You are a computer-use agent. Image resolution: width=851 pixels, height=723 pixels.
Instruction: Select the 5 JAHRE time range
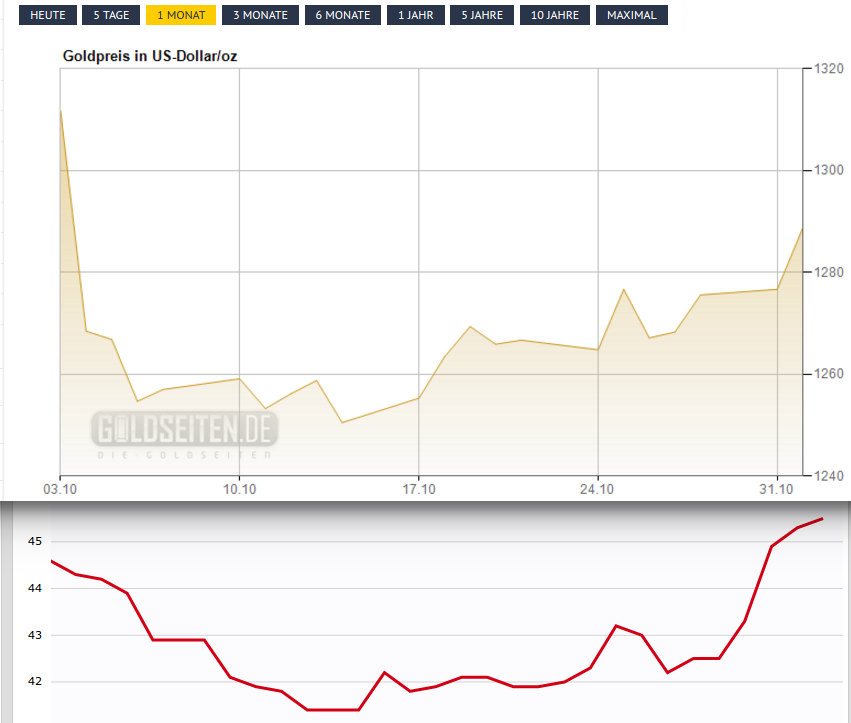[x=482, y=15]
